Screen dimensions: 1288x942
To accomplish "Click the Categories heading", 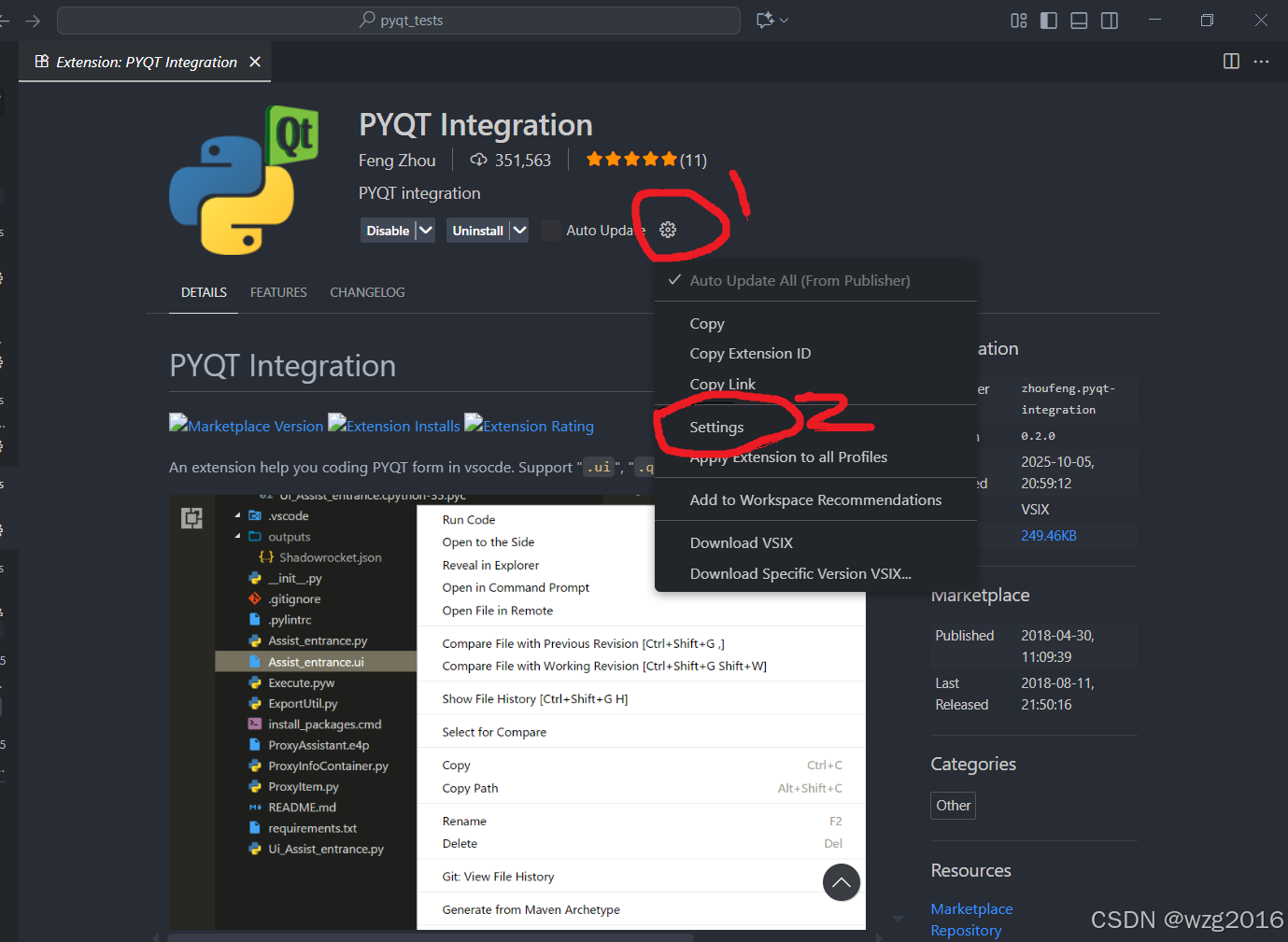I will pyautogui.click(x=973, y=764).
